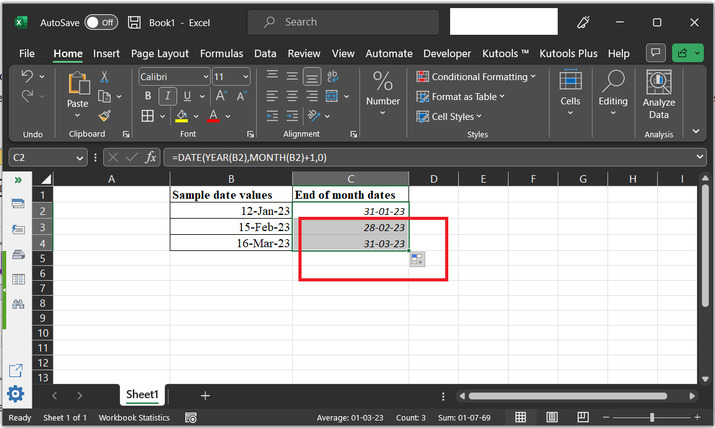
Task: Open the Editing group
Action: point(613,93)
